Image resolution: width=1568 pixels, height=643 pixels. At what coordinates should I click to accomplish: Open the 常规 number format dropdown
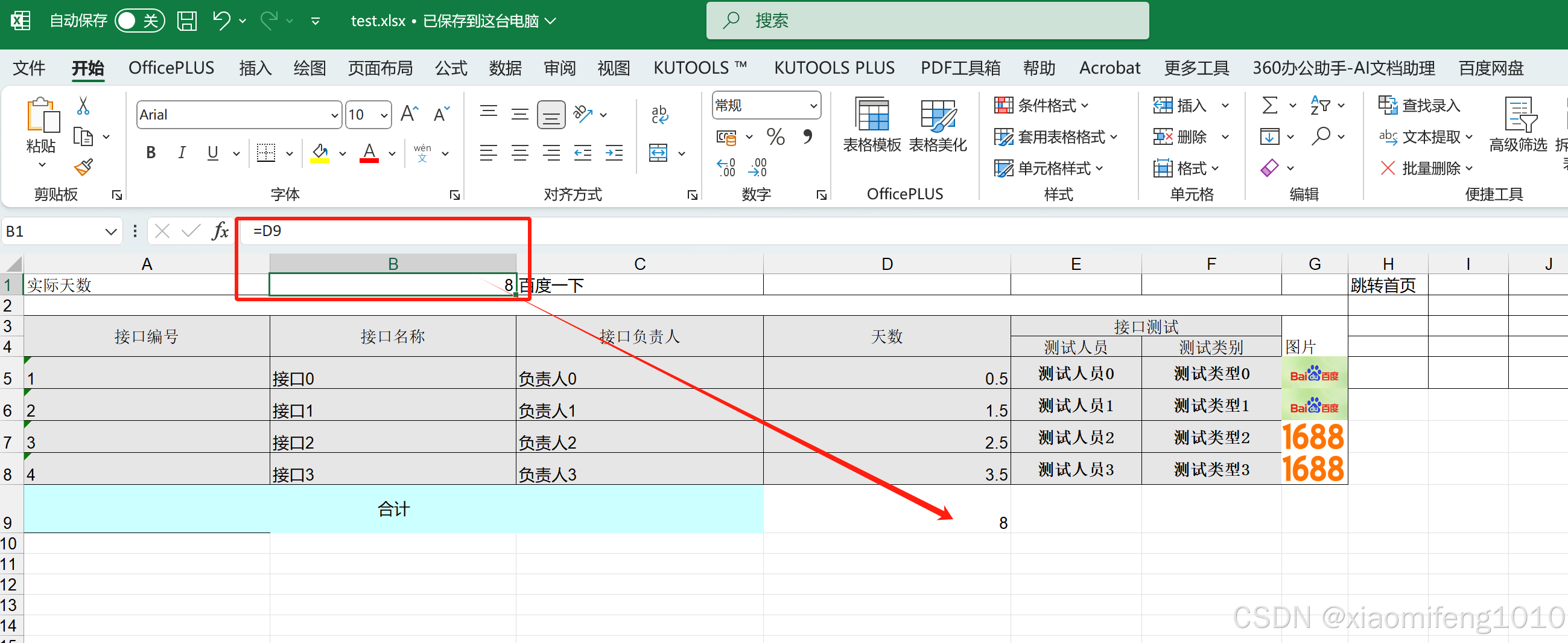click(813, 105)
